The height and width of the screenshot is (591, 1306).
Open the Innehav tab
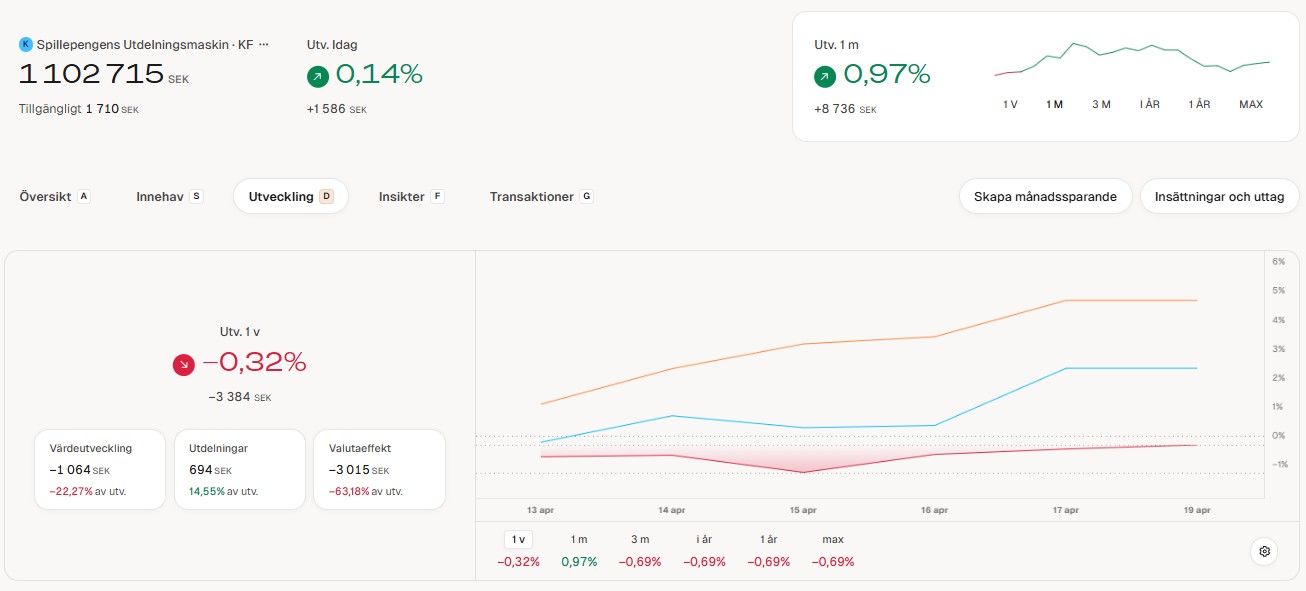(x=160, y=197)
